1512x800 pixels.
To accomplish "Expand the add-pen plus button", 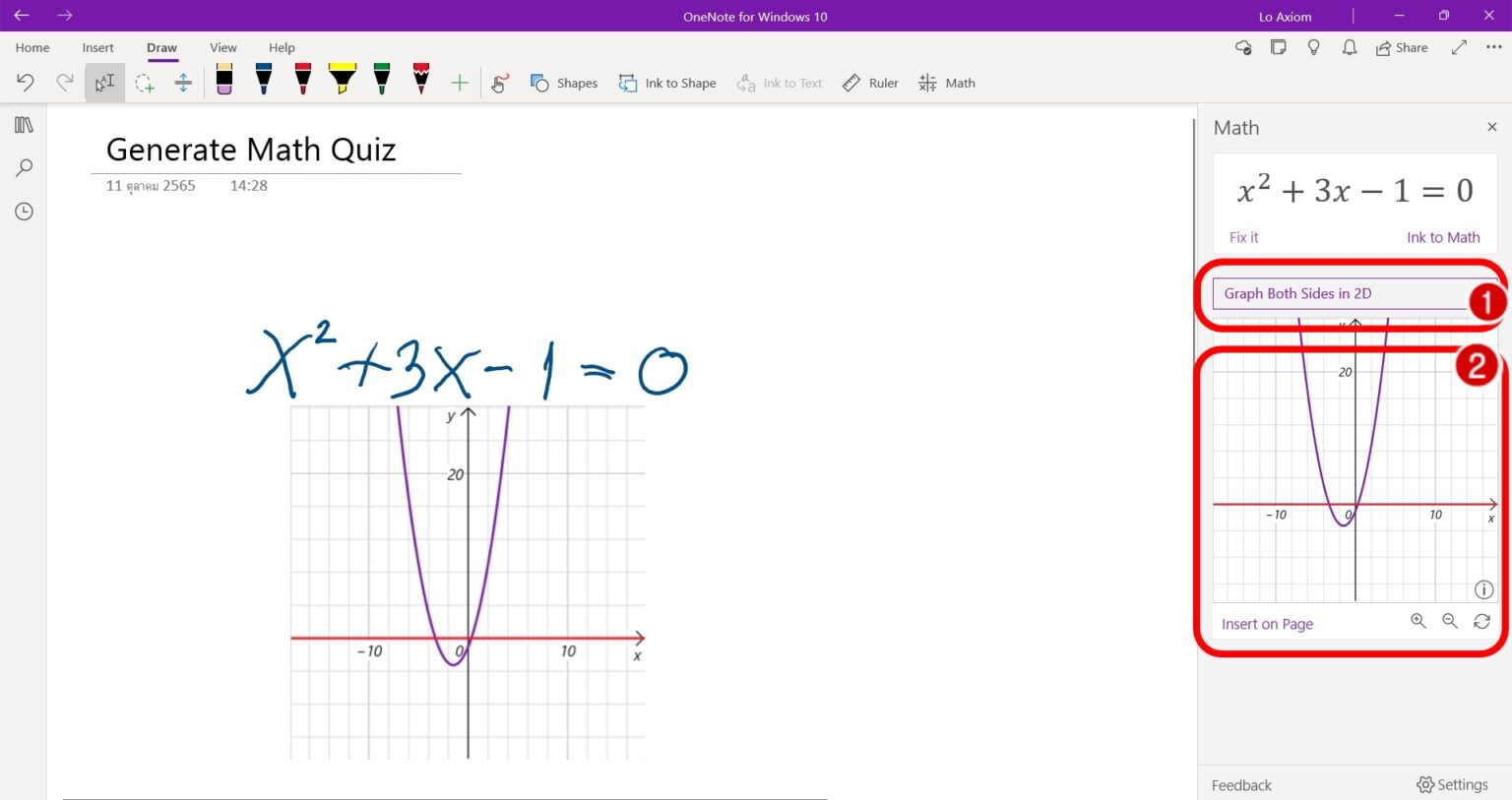I will (x=459, y=83).
